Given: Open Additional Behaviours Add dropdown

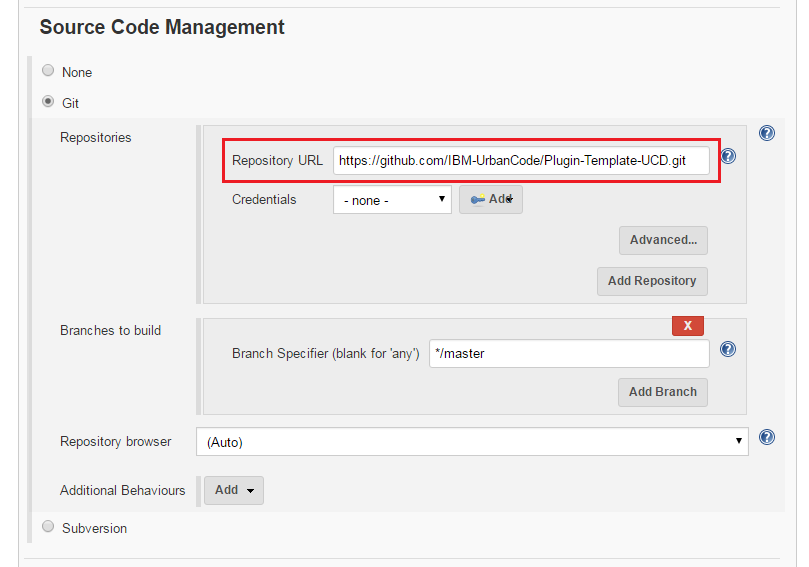Looking at the screenshot, I should pos(234,490).
